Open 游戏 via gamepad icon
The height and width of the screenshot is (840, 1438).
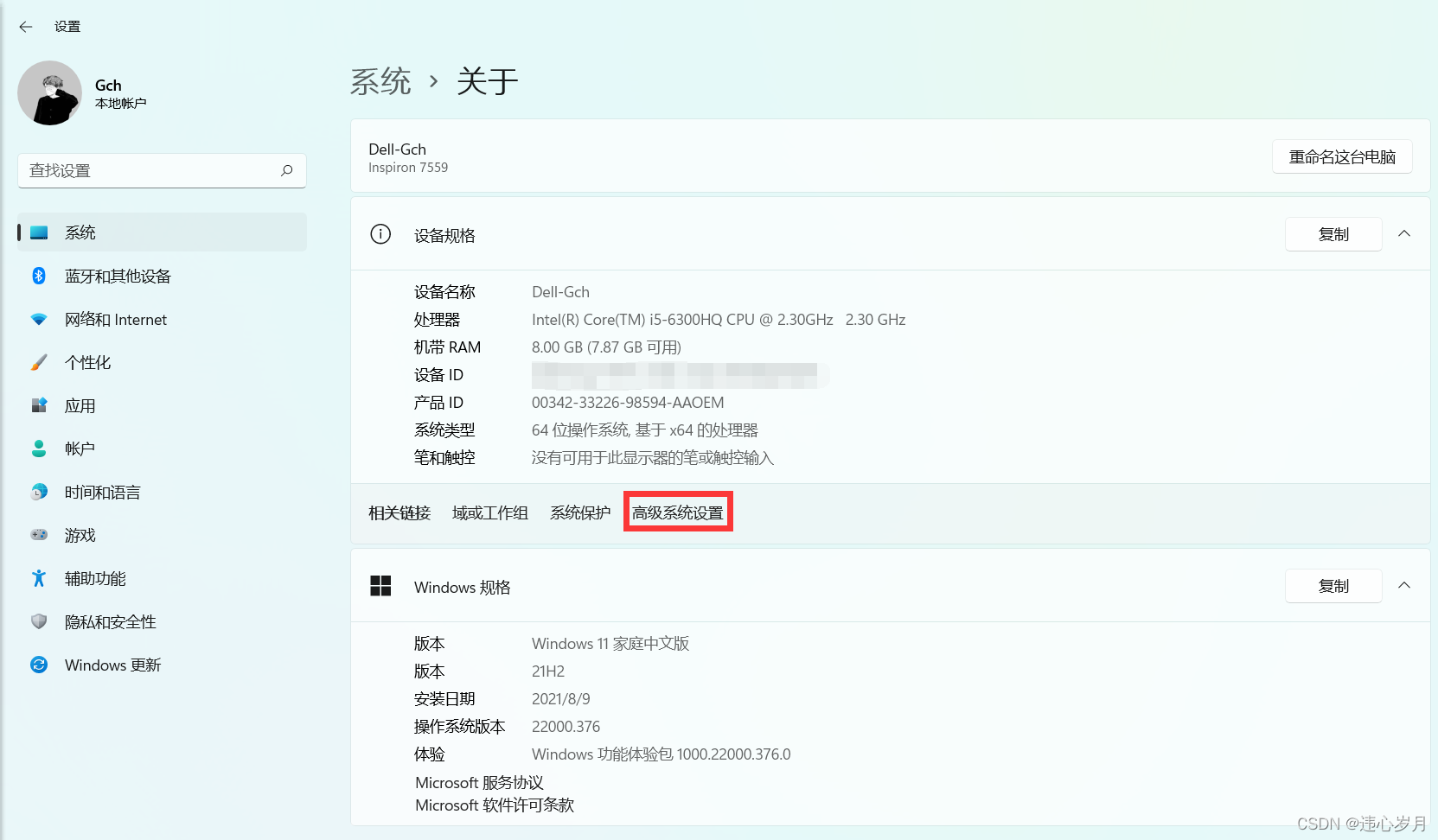coord(39,535)
